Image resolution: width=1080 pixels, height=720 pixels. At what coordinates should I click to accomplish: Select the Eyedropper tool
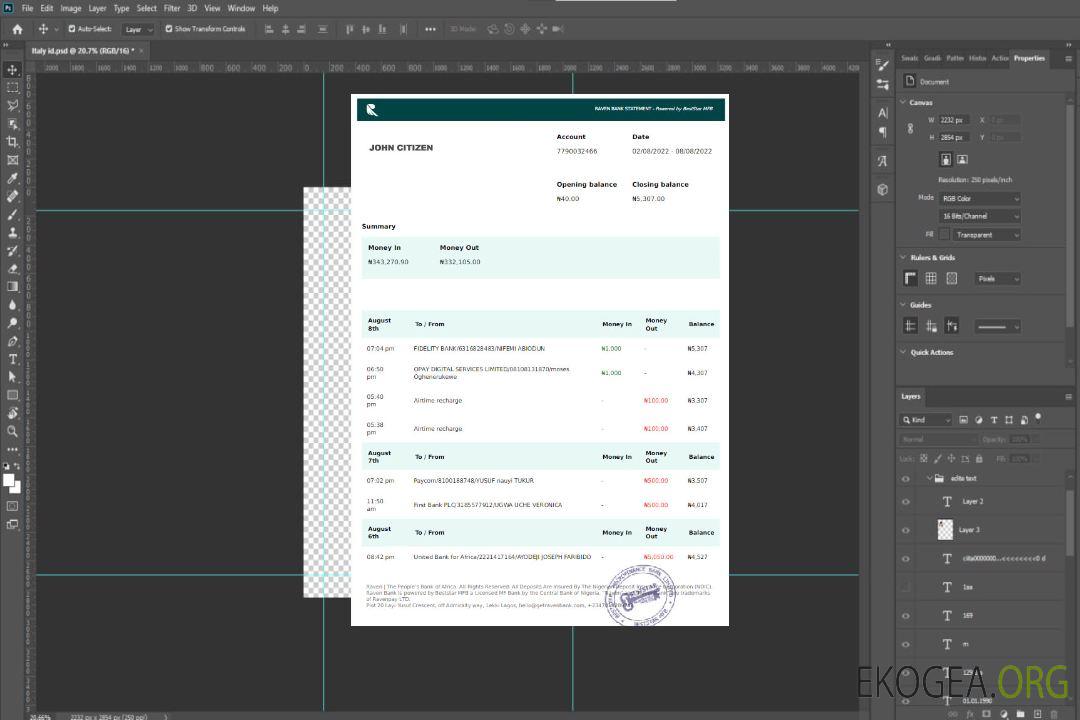click(x=12, y=178)
